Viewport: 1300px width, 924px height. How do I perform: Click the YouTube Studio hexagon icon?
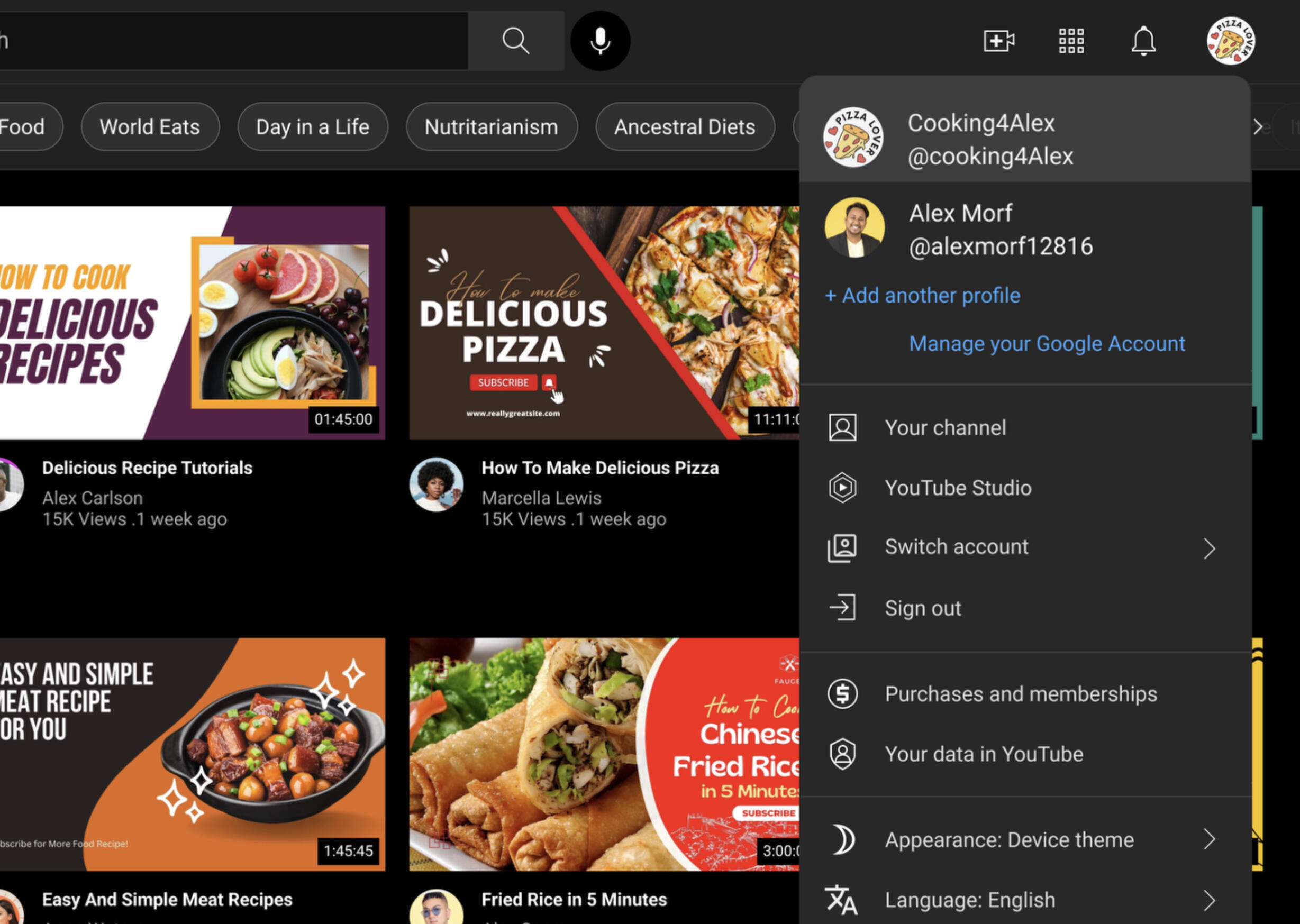pos(842,488)
